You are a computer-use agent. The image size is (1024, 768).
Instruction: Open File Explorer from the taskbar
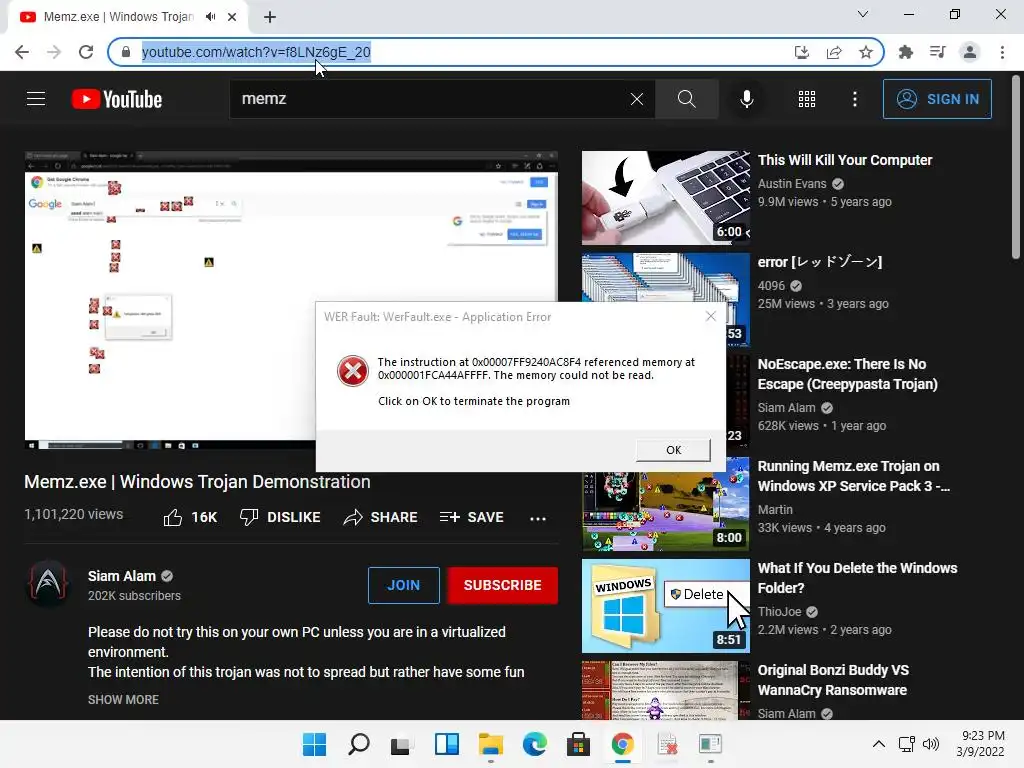pyautogui.click(x=490, y=744)
